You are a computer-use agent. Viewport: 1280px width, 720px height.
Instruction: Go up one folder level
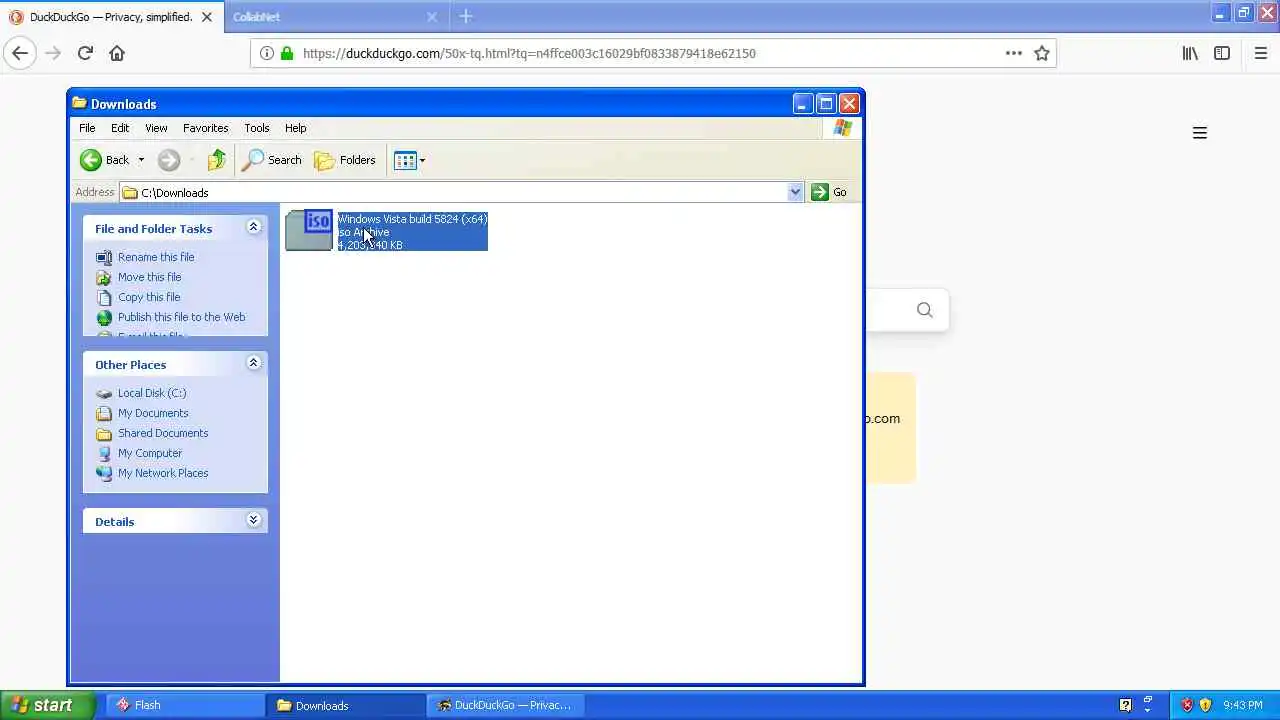216,160
